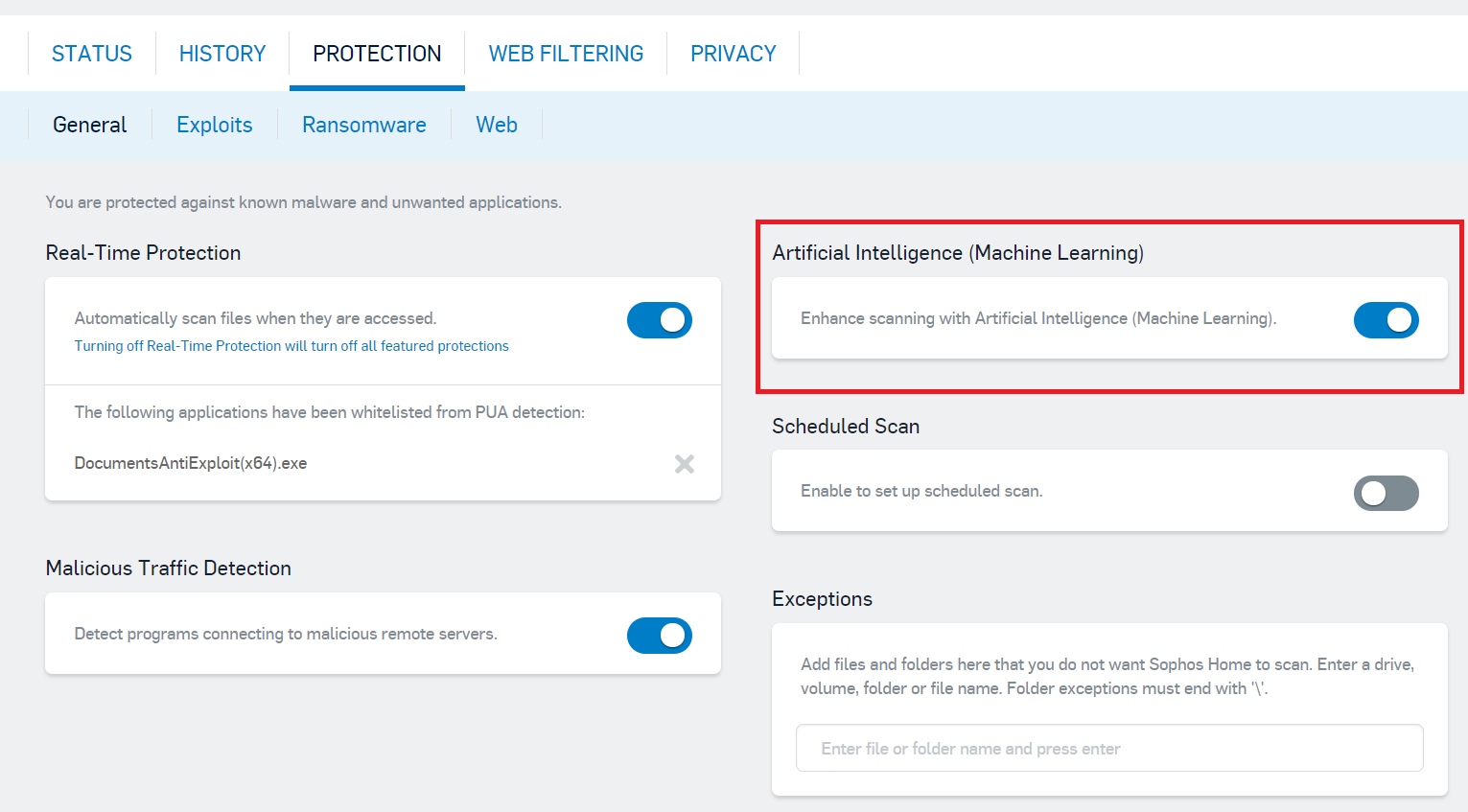Select the PROTECTION tab

tap(377, 54)
